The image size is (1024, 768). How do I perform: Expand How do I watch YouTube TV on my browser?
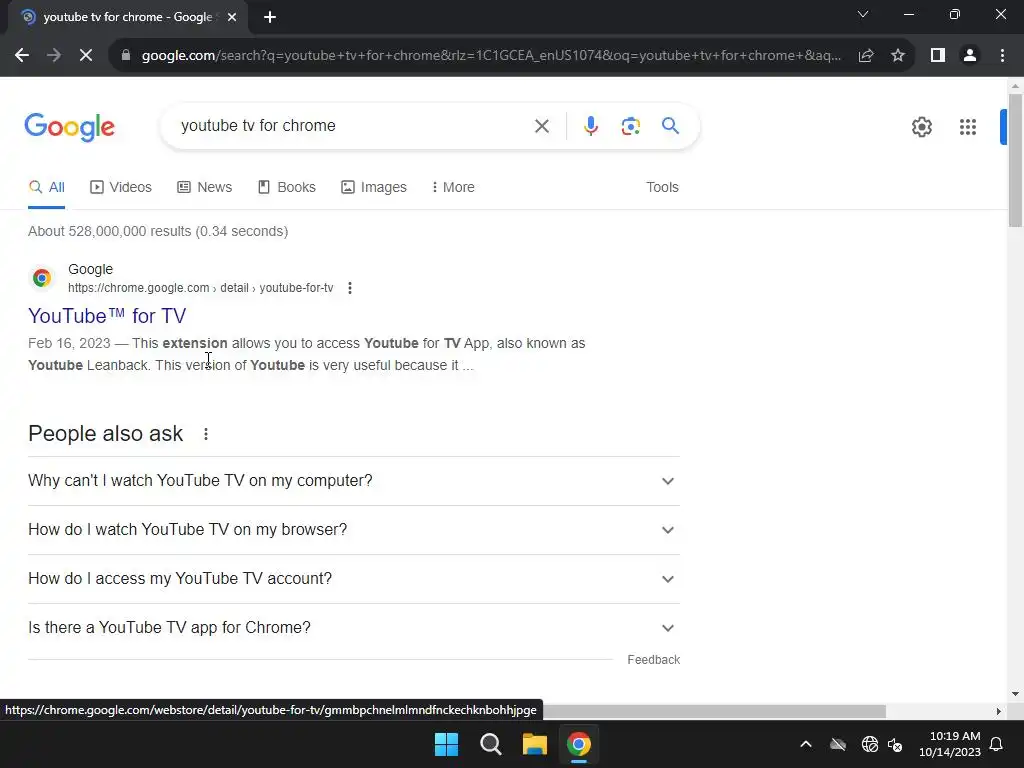354,530
